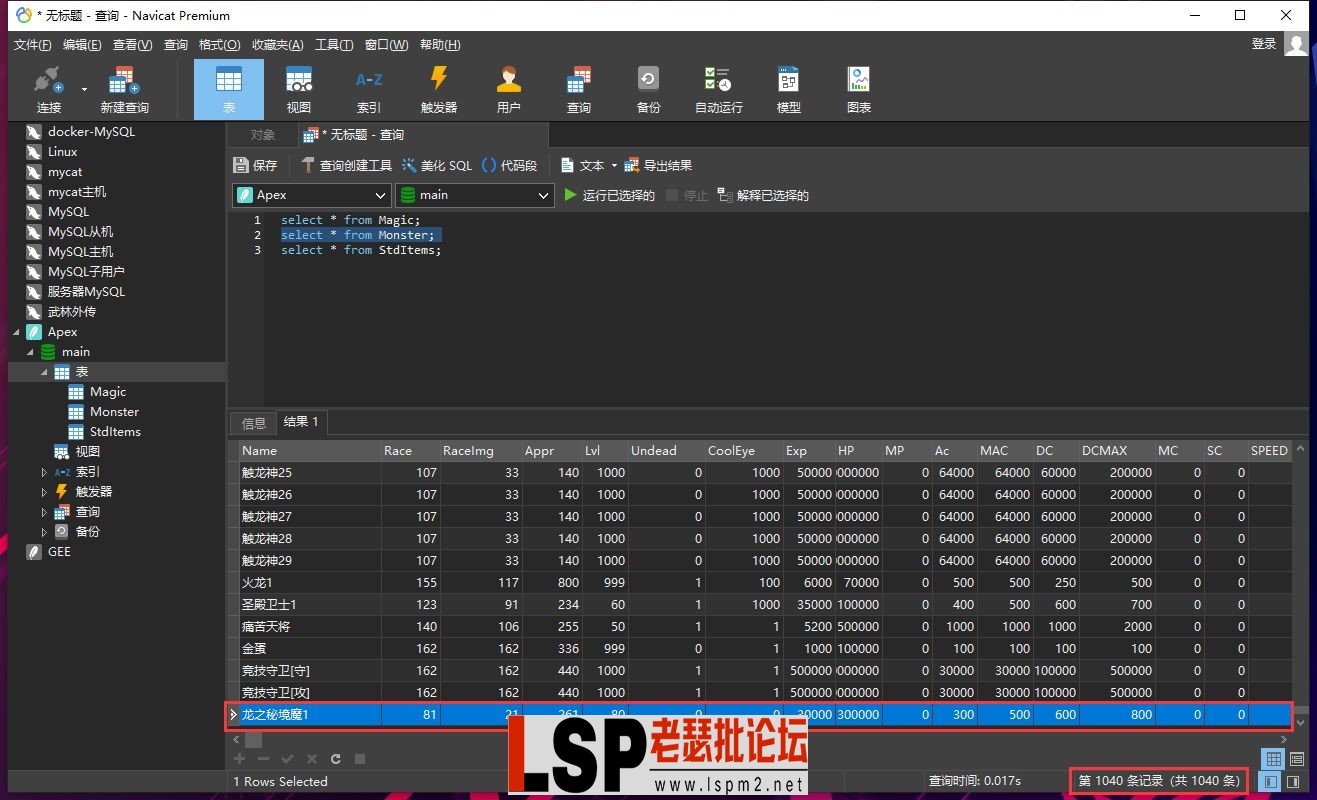This screenshot has height=800, width=1317.
Task: Click the 用户 (User) toolbar icon
Action: pyautogui.click(x=508, y=90)
